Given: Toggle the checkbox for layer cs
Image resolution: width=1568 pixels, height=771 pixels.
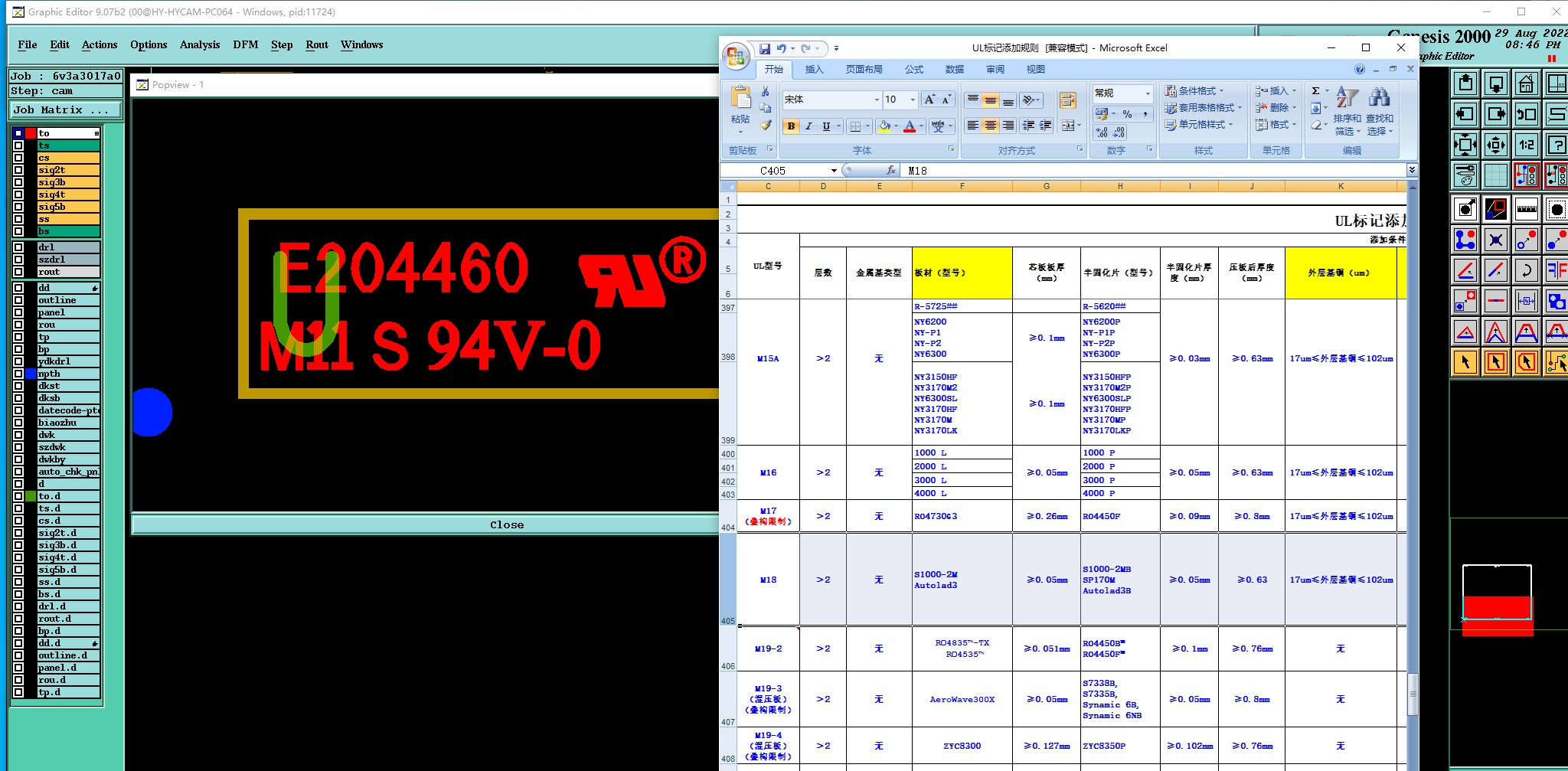Looking at the screenshot, I should [18, 158].
